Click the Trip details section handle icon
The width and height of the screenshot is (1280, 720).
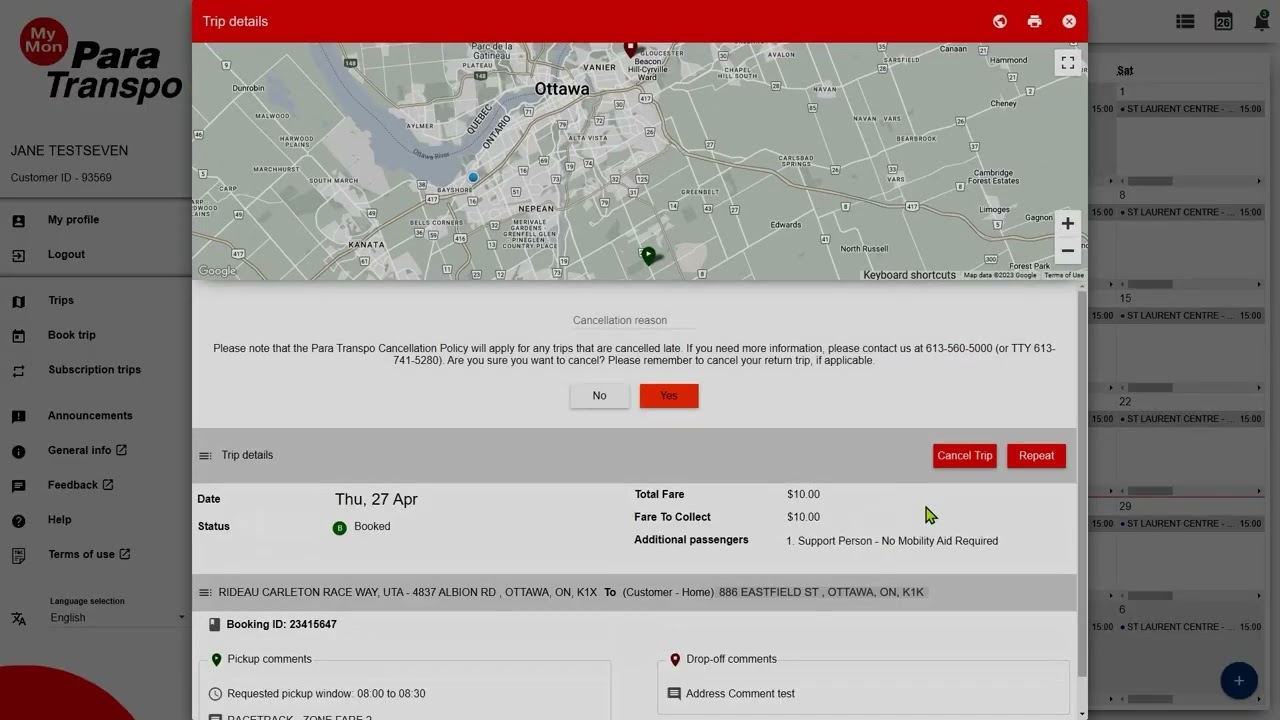coord(205,456)
